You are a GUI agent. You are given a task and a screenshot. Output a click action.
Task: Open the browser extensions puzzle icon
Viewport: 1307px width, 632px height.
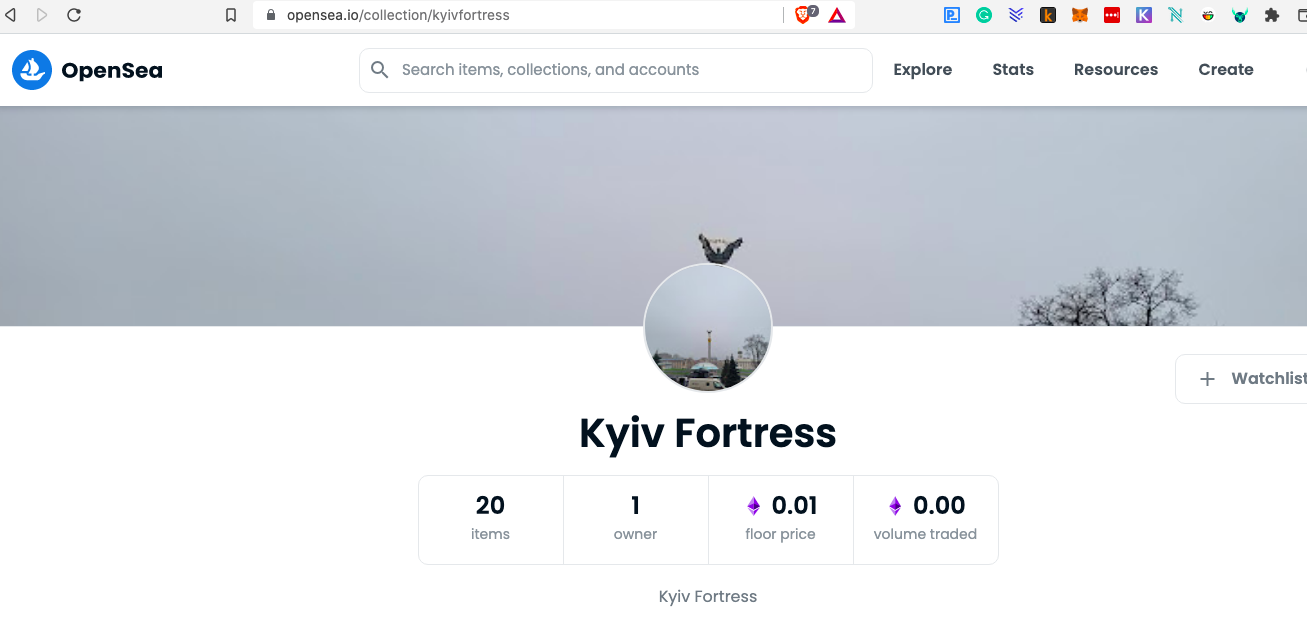1272,15
